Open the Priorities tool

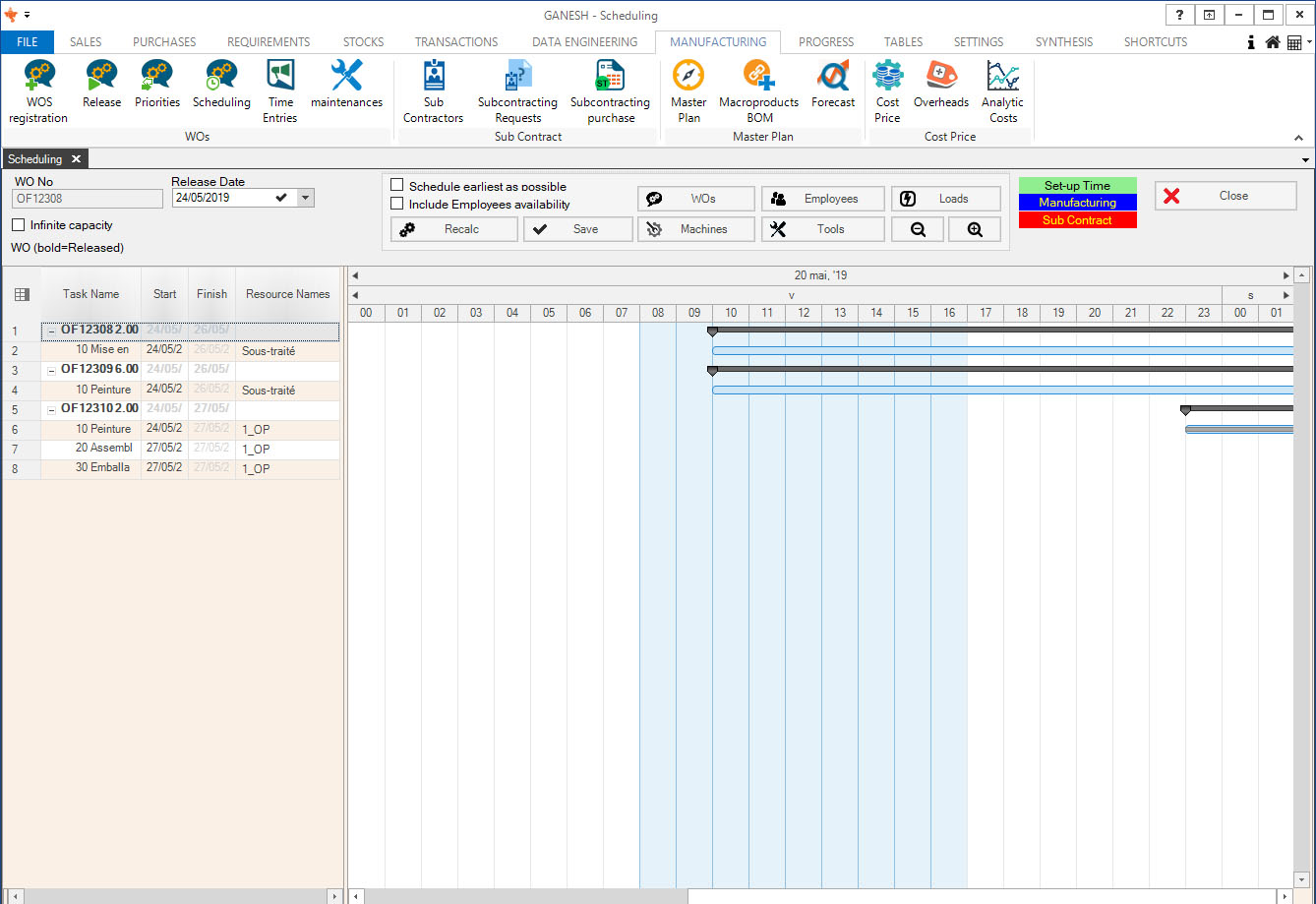[x=157, y=85]
